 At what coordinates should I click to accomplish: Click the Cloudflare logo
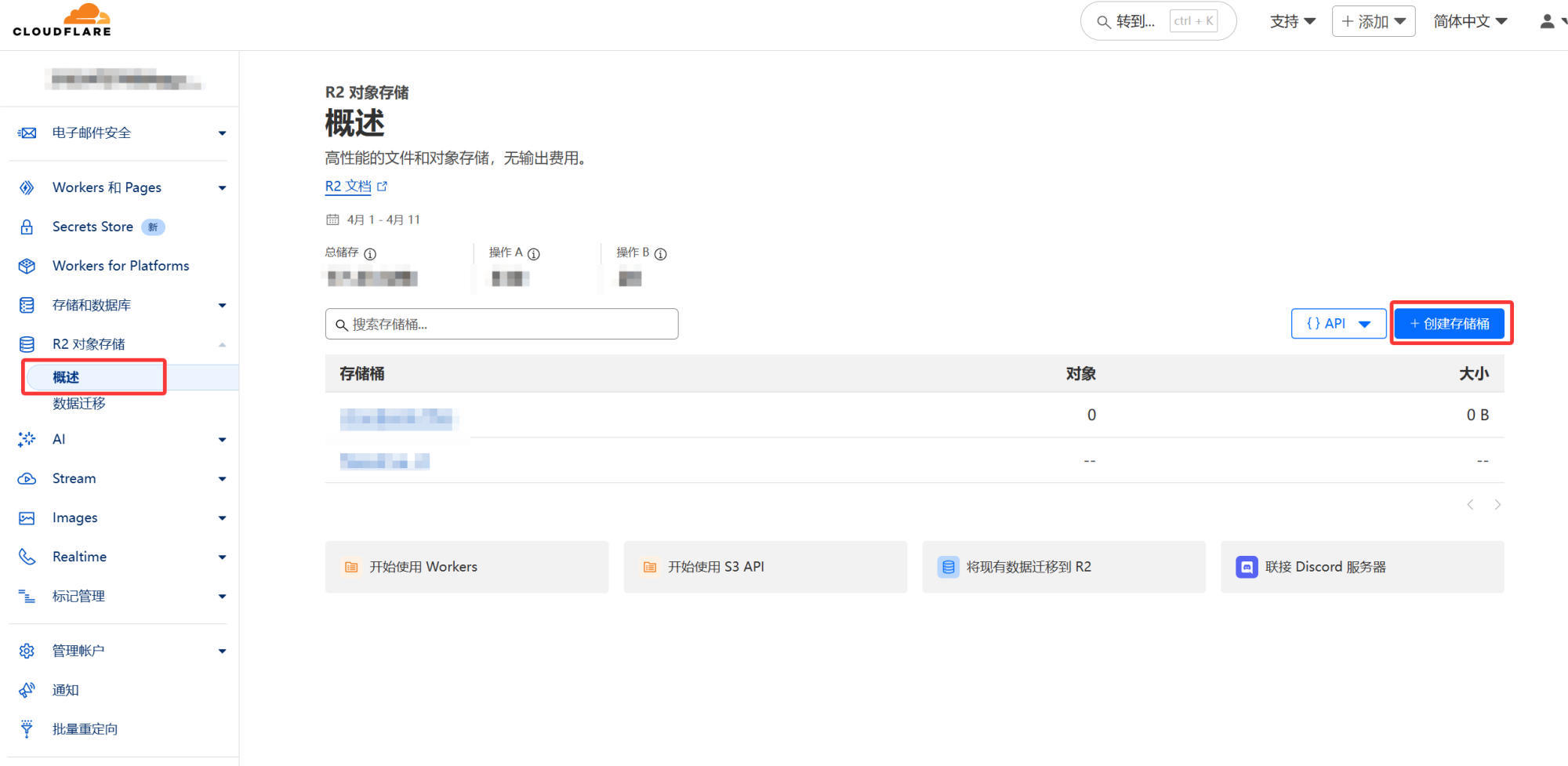pyautogui.click(x=62, y=20)
